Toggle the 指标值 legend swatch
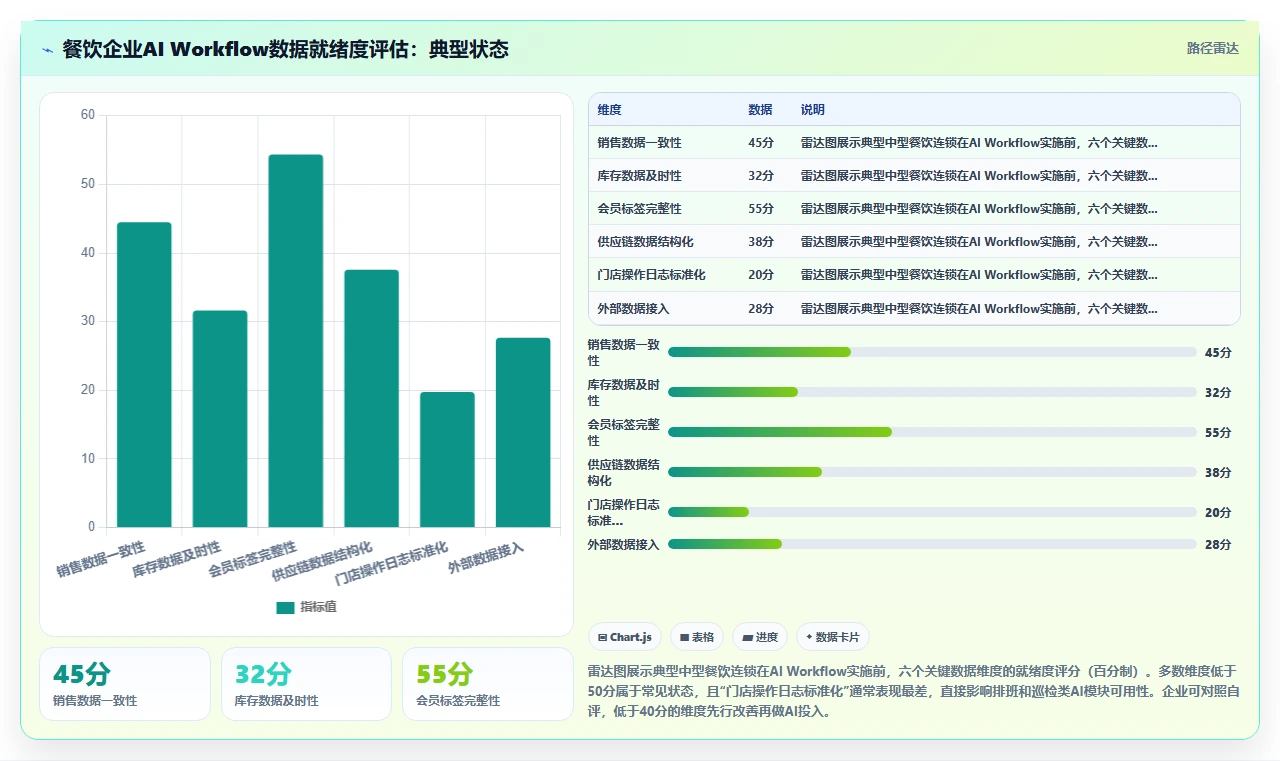 point(285,607)
